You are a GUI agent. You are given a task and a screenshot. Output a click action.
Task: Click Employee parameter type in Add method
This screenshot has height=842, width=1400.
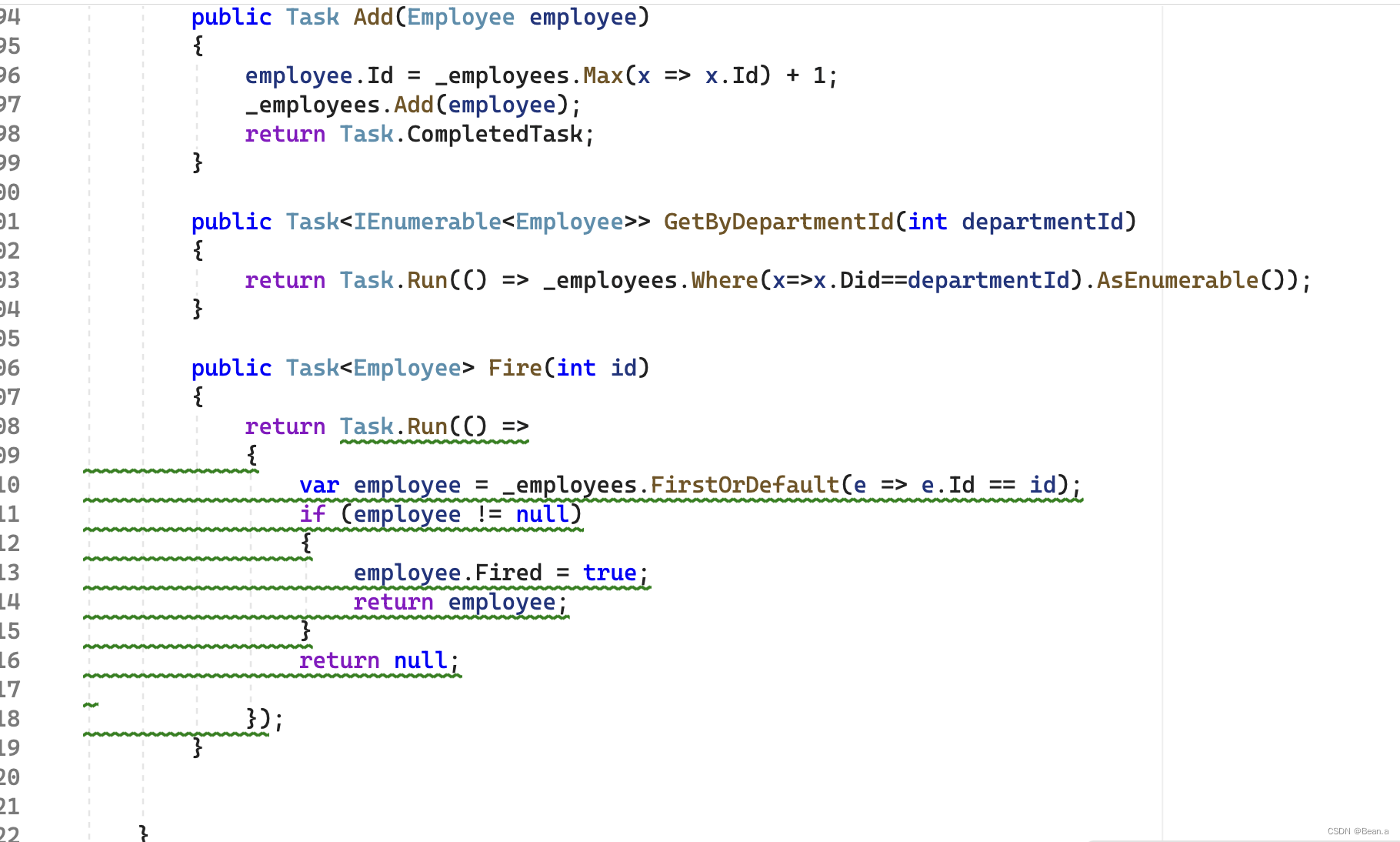(461, 17)
